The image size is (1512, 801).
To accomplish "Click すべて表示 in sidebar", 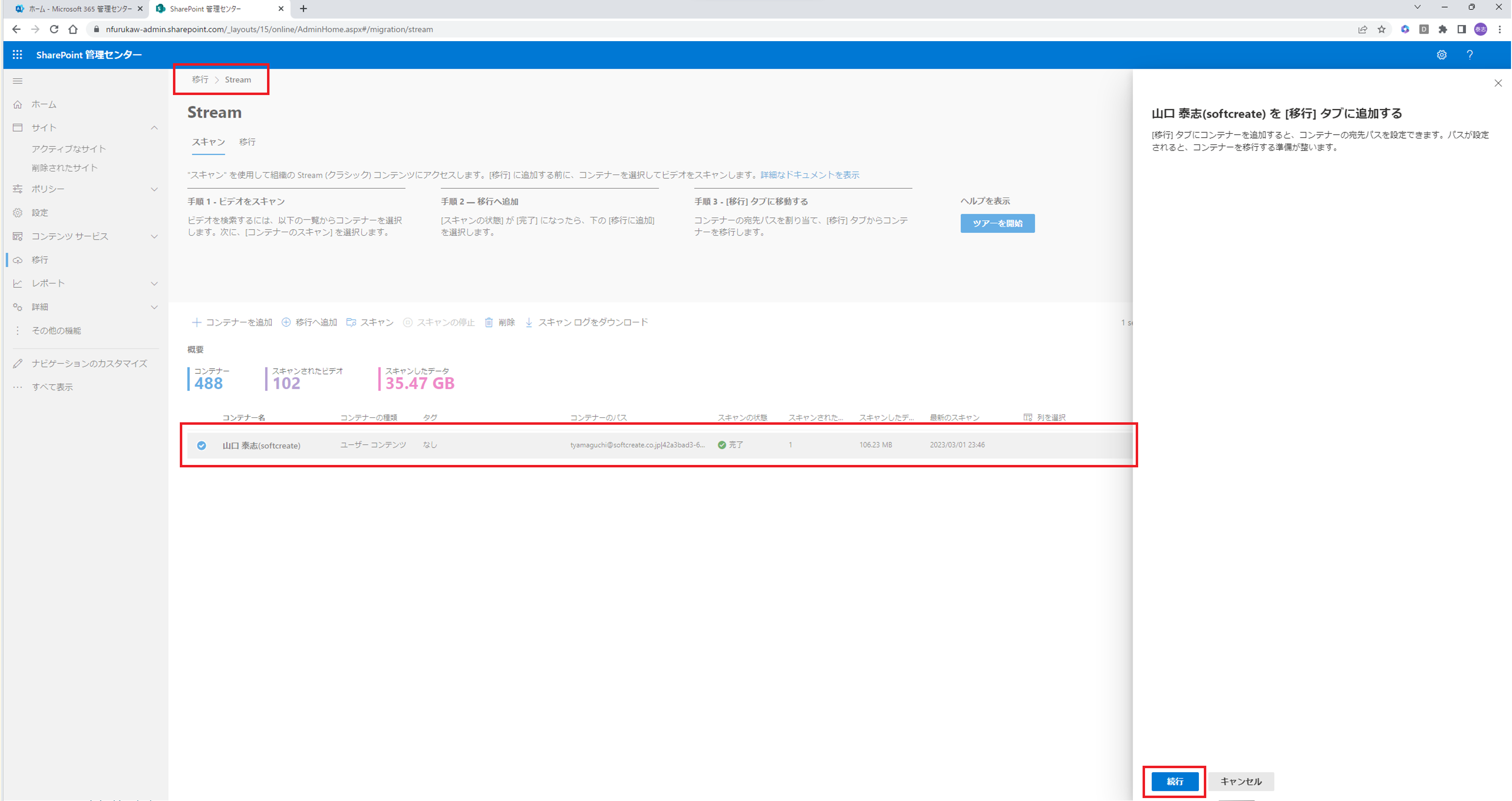I will (52, 387).
